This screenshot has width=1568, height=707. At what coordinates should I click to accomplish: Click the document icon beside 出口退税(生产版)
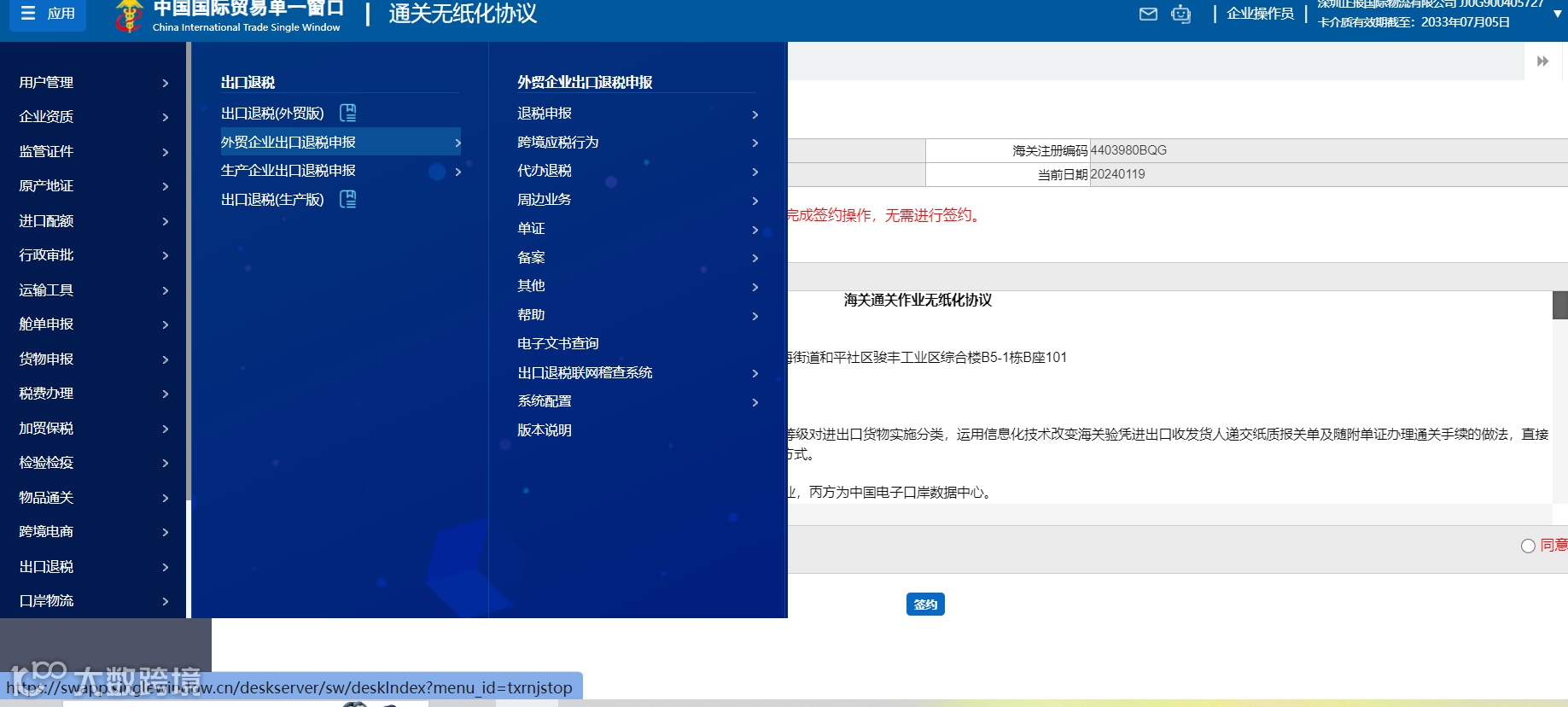pos(348,199)
